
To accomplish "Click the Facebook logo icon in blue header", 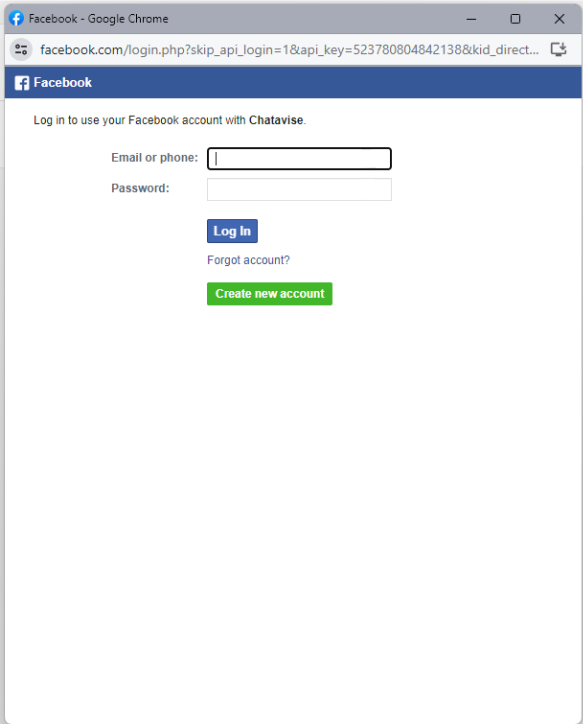I will click(22, 83).
